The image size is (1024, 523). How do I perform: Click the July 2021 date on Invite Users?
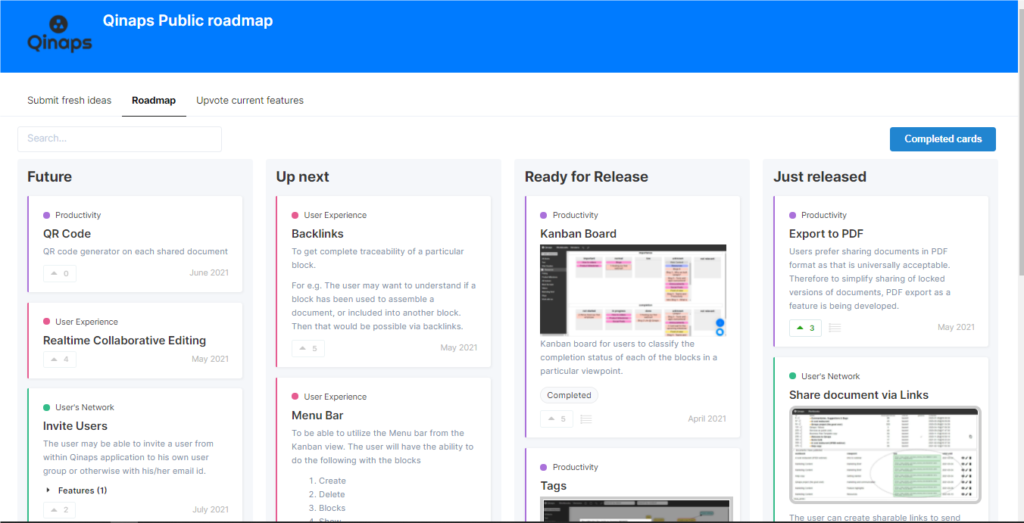pos(211,510)
